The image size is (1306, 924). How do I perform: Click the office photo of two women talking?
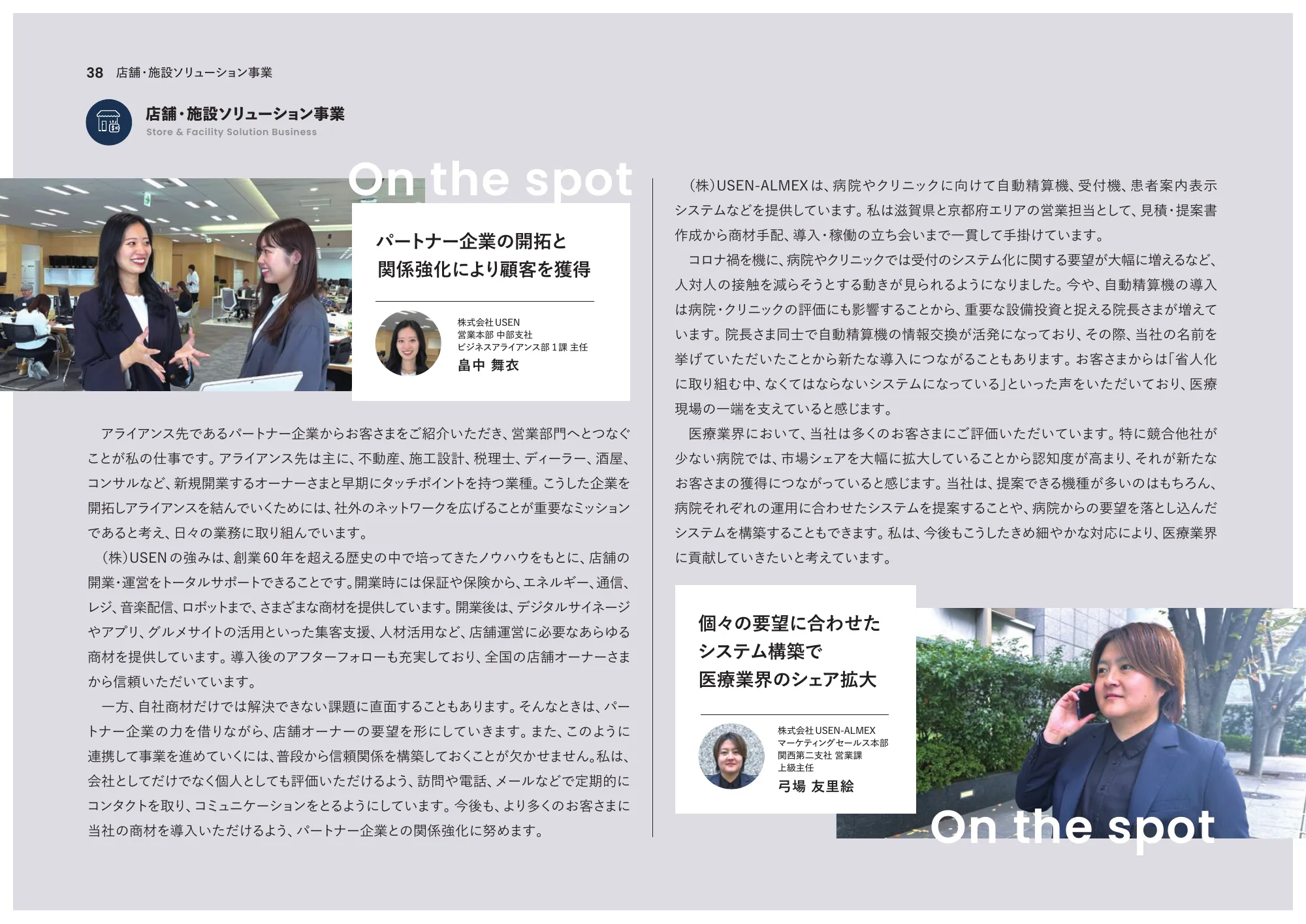[x=176, y=285]
